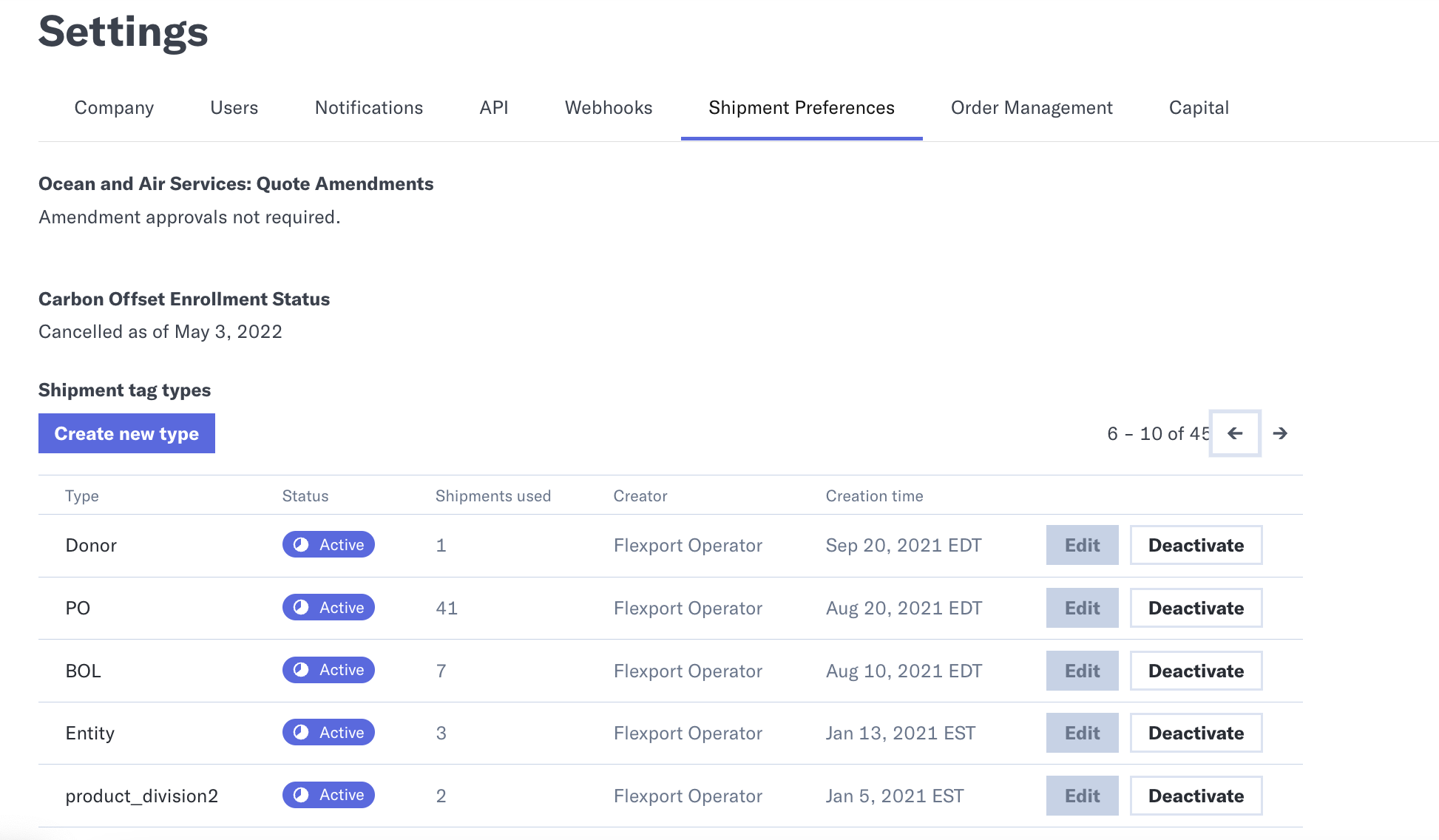The image size is (1439, 840).
Task: Switch to Order Management tab
Action: (x=1032, y=108)
